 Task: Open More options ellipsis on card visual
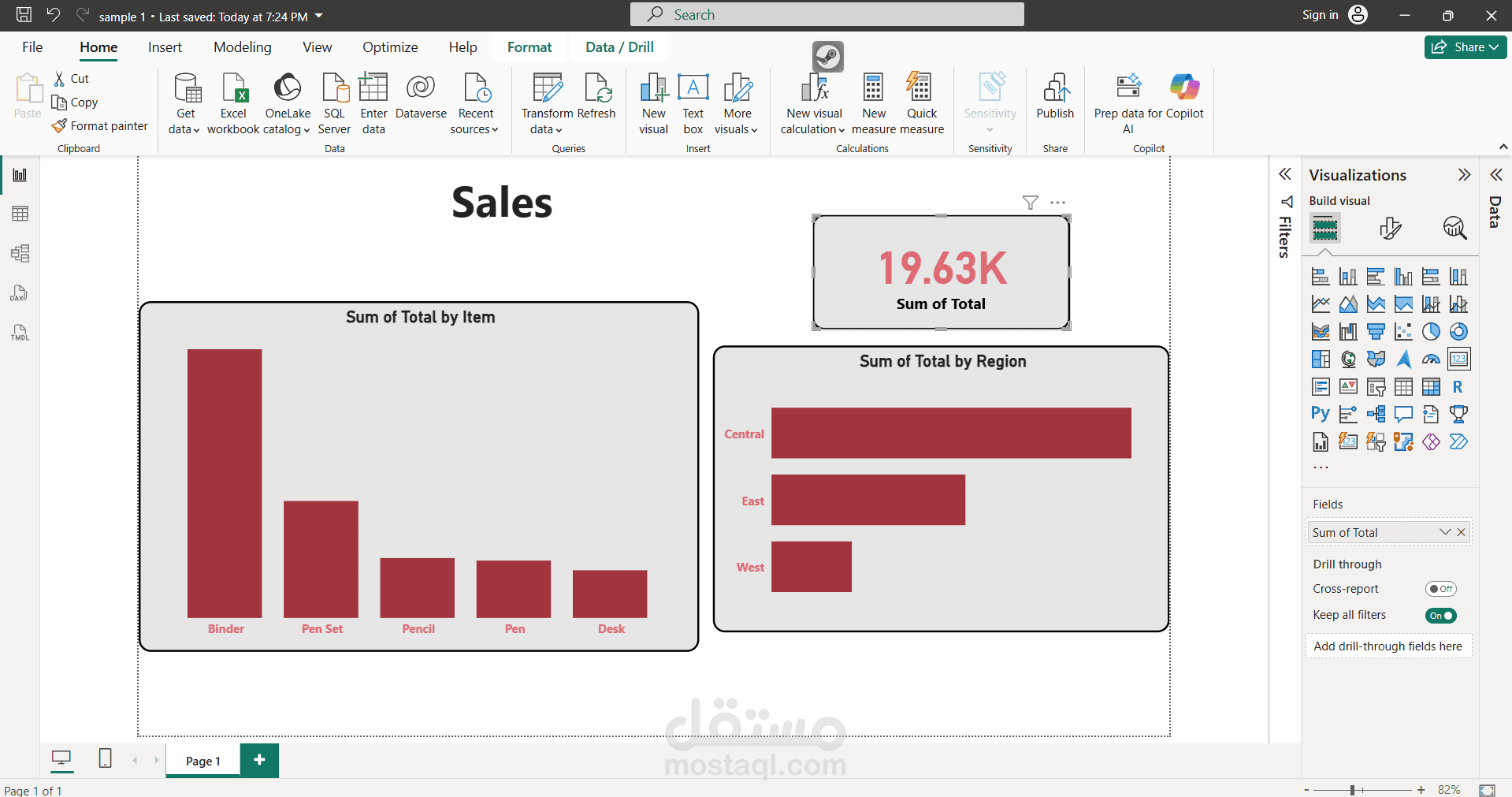point(1057,203)
